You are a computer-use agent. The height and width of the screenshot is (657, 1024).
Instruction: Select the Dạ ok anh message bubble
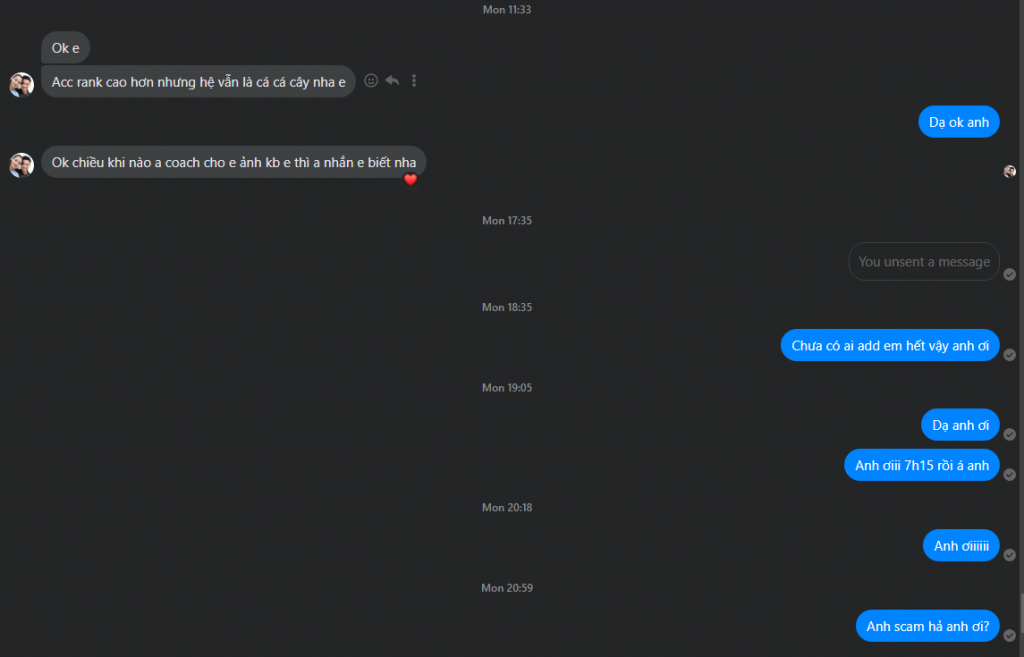(x=959, y=122)
